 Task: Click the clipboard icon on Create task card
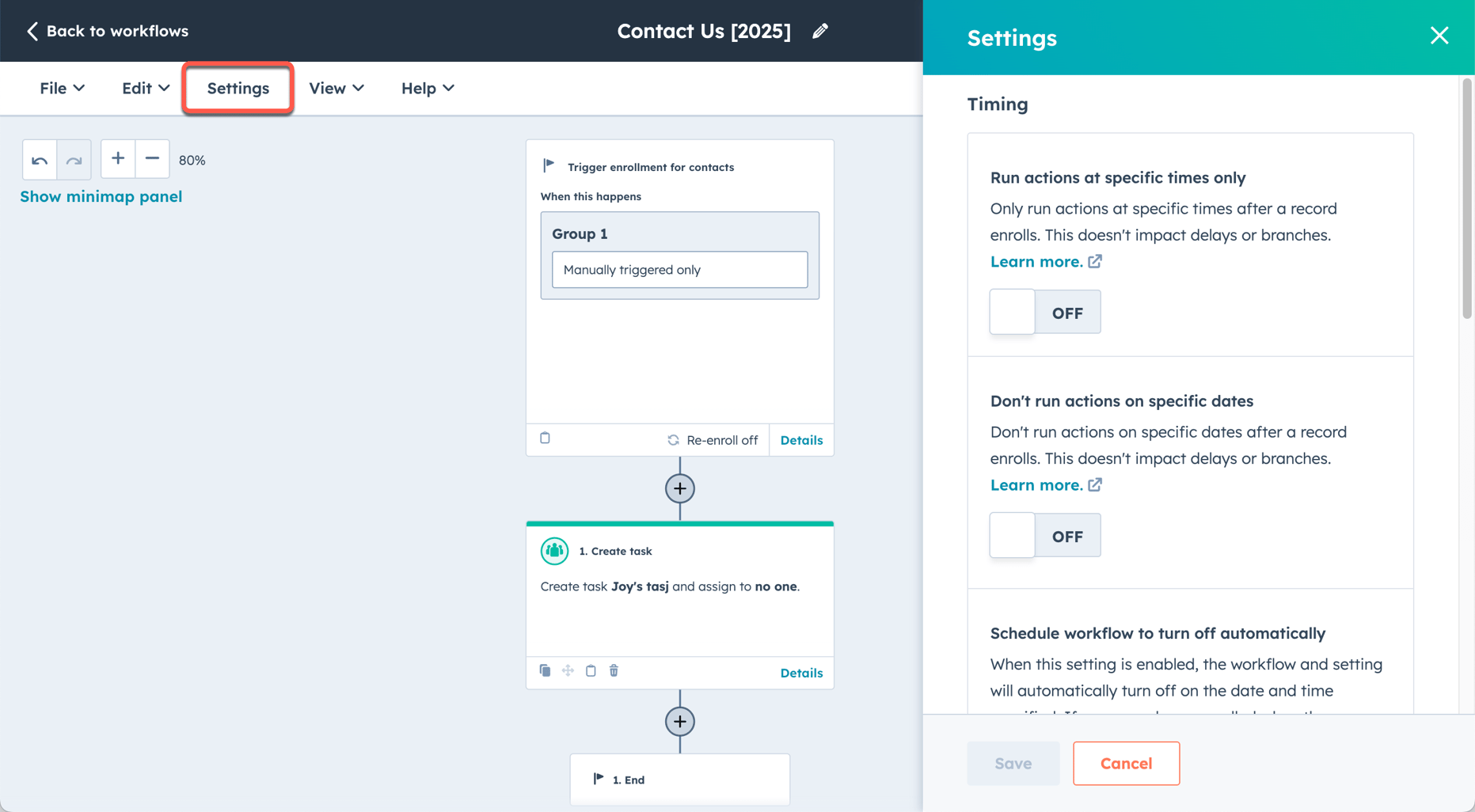coord(591,670)
